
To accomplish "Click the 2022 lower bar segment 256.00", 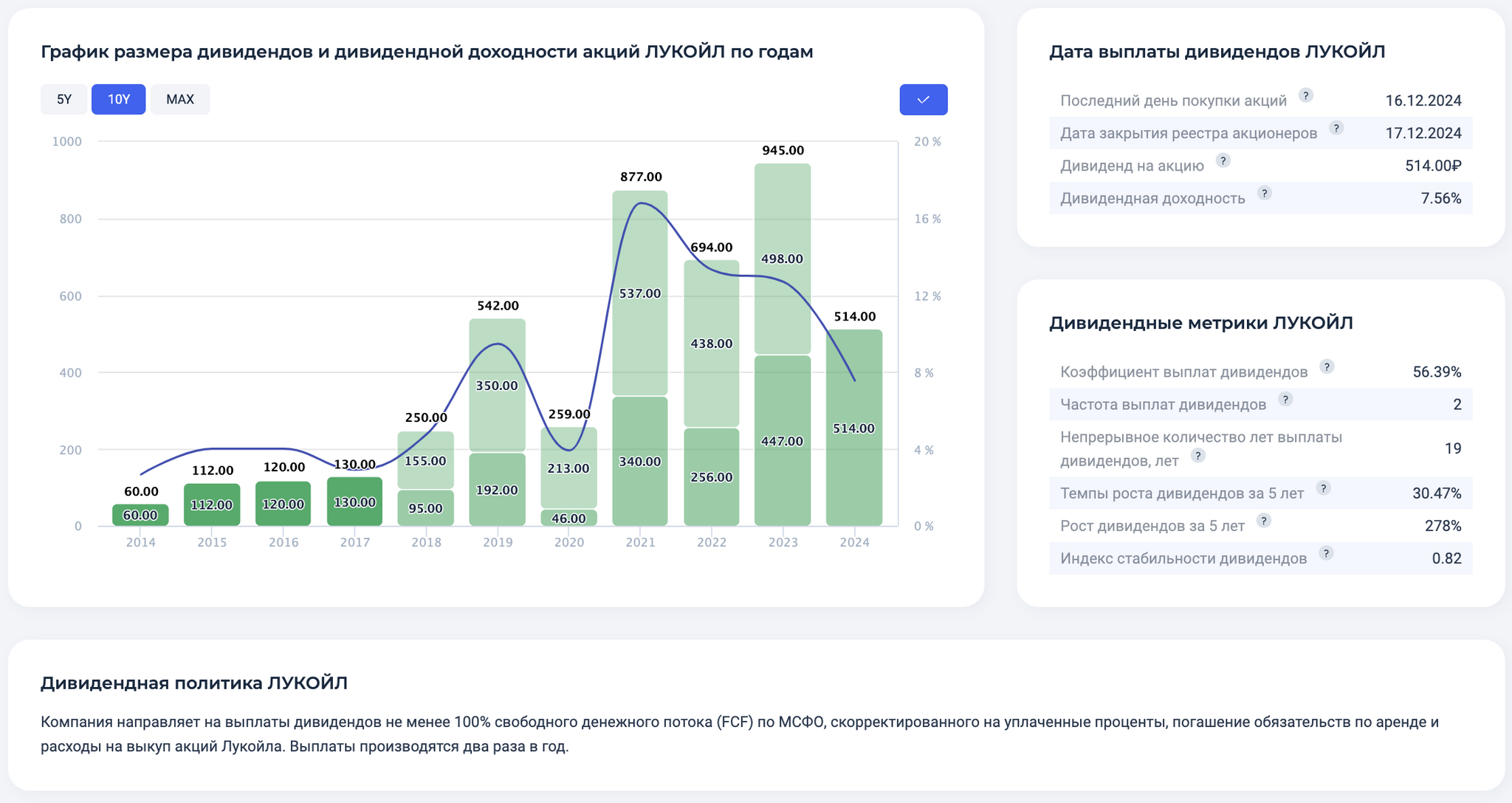I will 711,477.
